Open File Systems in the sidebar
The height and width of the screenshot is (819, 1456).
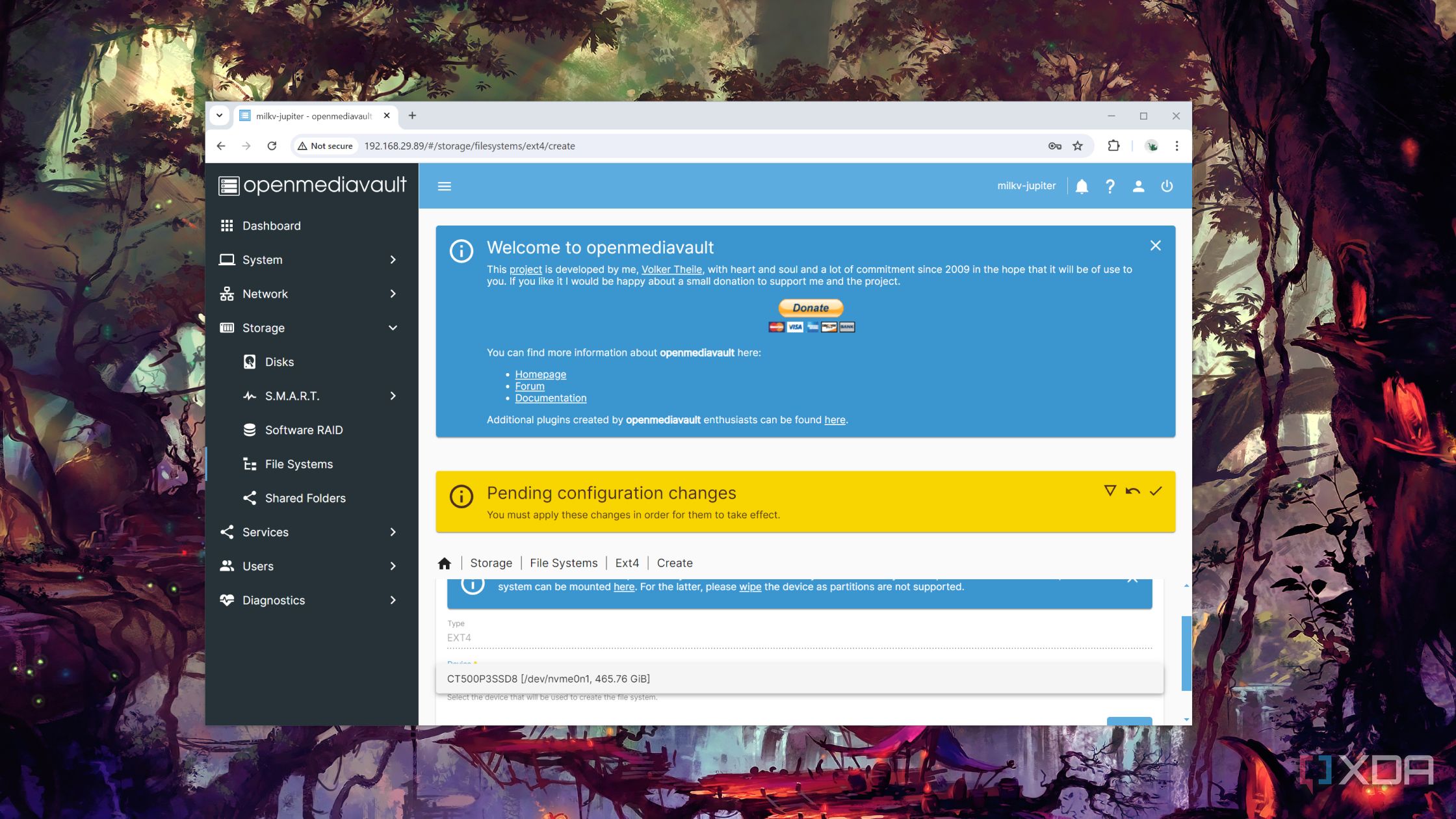point(311,464)
